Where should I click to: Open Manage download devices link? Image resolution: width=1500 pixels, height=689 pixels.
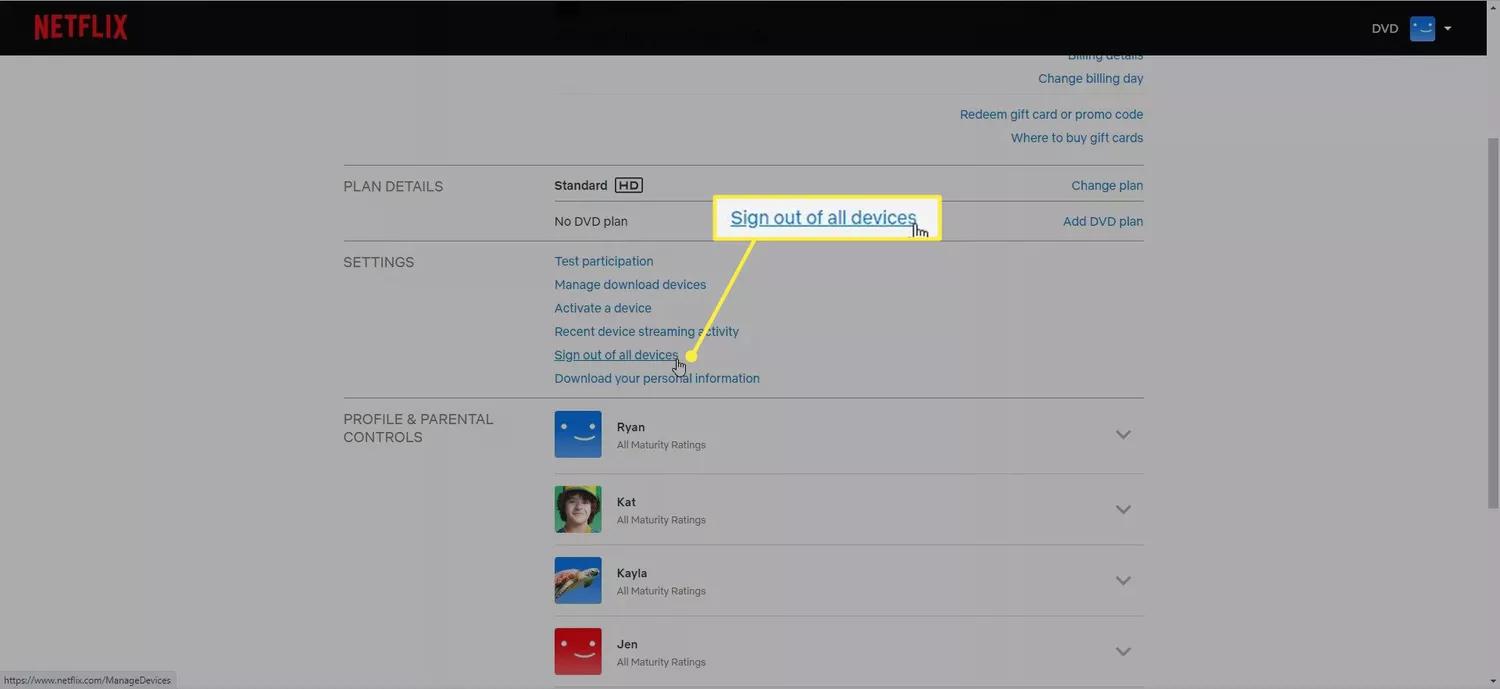pos(630,285)
